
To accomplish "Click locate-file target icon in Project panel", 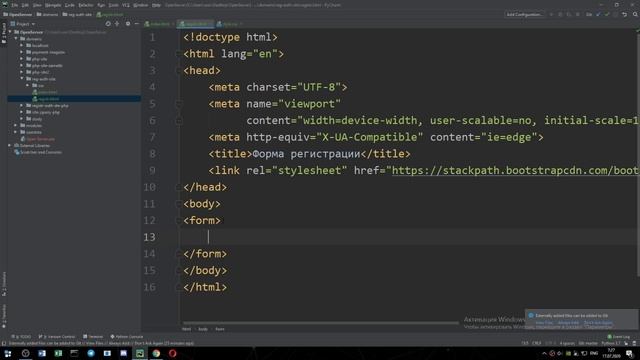I will pos(108,24).
